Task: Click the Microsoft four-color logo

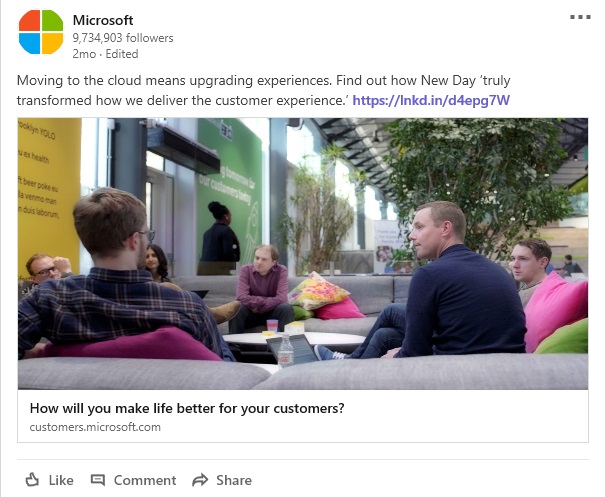Action: [x=41, y=32]
